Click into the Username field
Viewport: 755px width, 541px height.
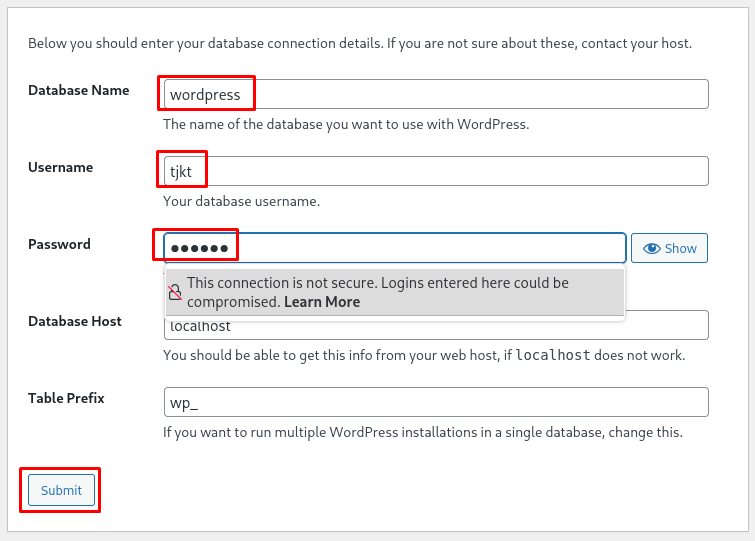435,171
